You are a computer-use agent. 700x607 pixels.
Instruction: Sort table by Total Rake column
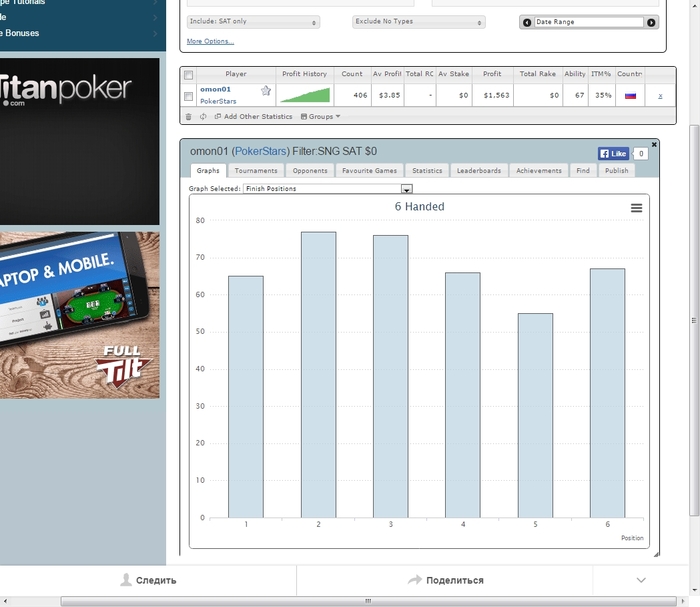538,74
